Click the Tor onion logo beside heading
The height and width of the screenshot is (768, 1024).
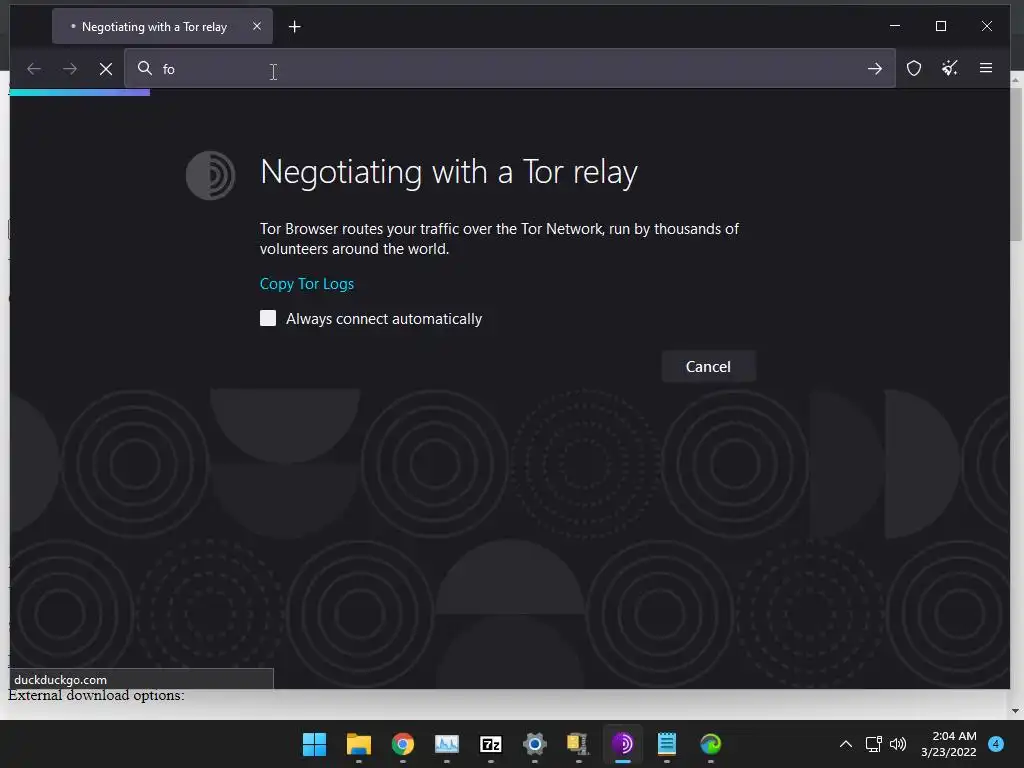(x=210, y=175)
